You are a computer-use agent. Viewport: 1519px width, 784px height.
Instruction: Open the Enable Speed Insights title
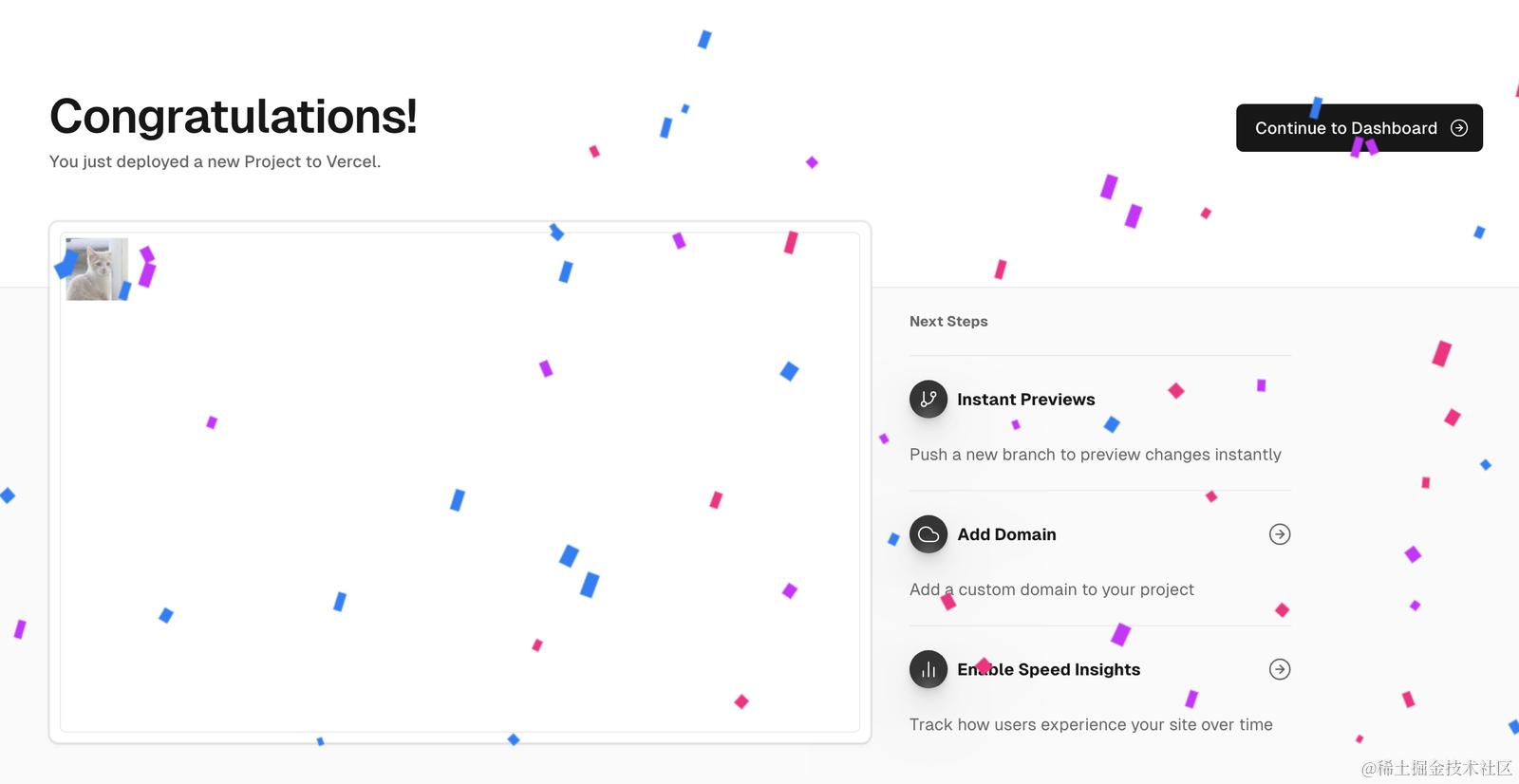point(1048,669)
